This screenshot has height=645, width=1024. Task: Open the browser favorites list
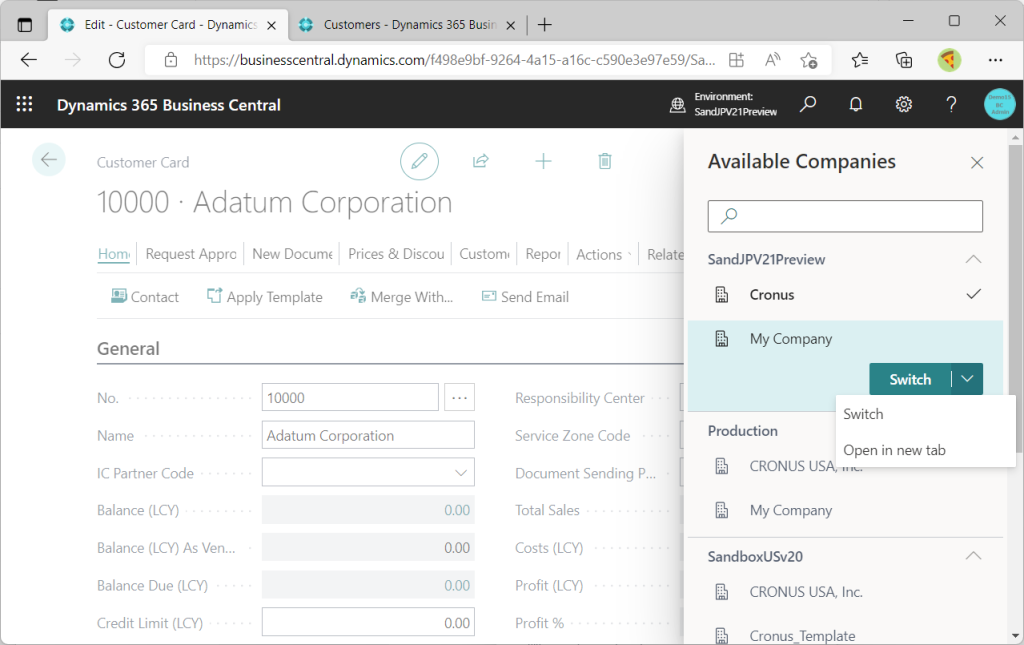860,61
